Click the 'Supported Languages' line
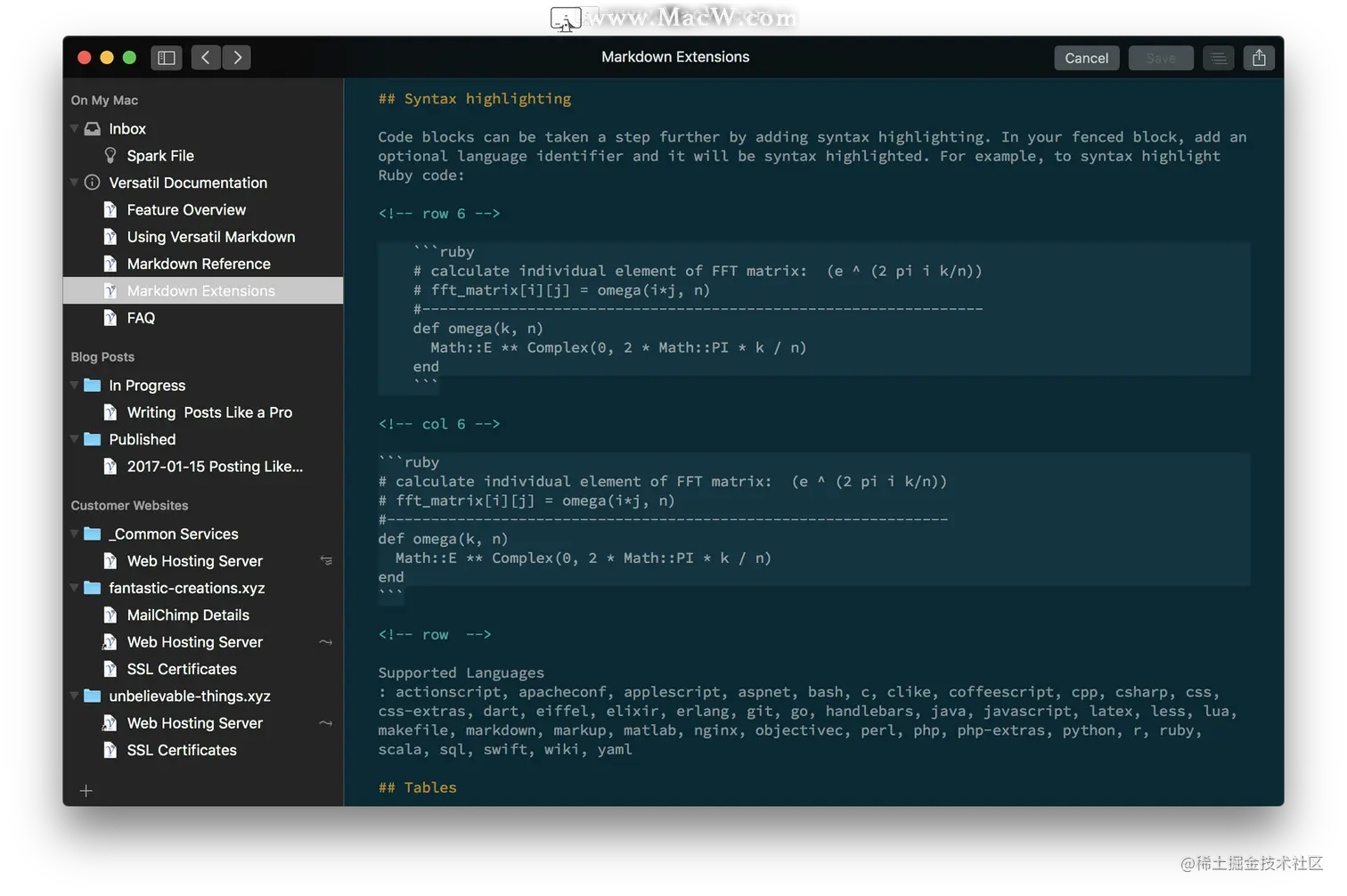The height and width of the screenshot is (896, 1347). coord(461,673)
